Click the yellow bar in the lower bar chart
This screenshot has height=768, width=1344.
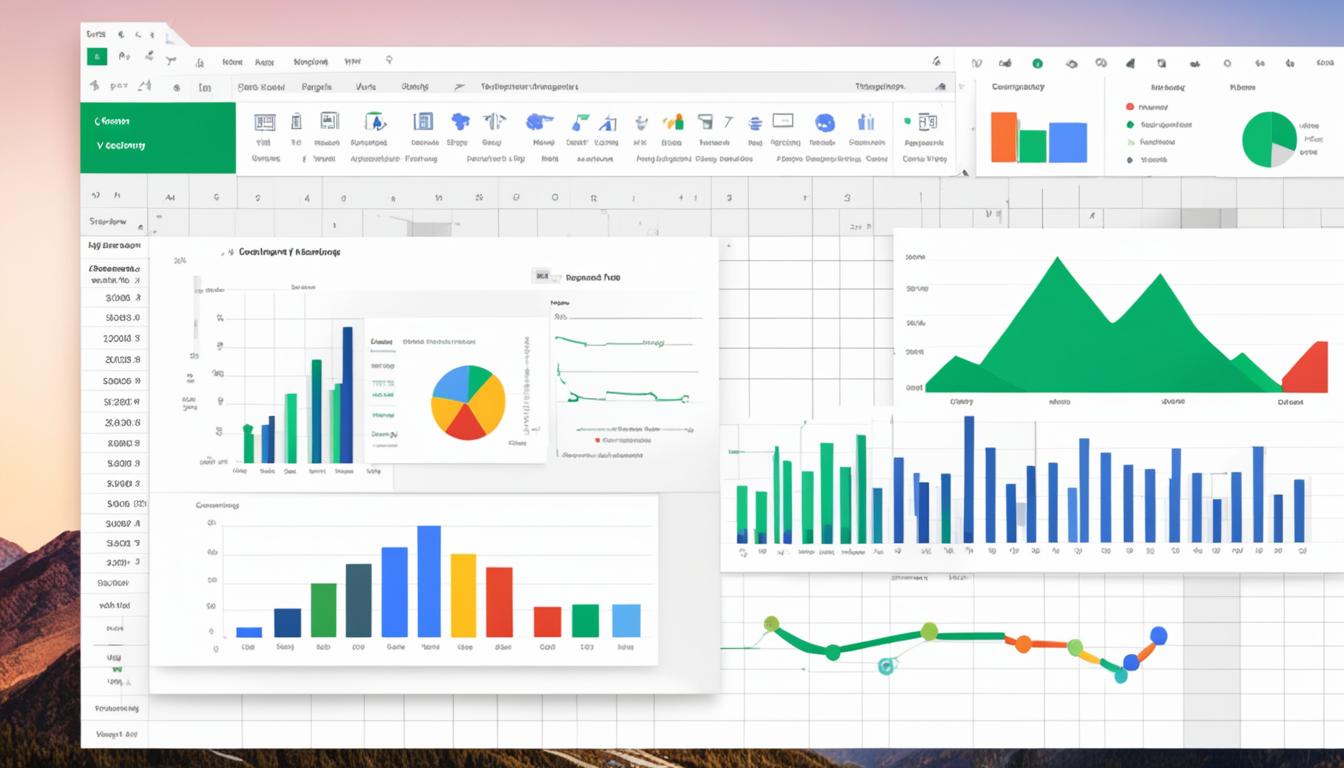click(x=463, y=596)
